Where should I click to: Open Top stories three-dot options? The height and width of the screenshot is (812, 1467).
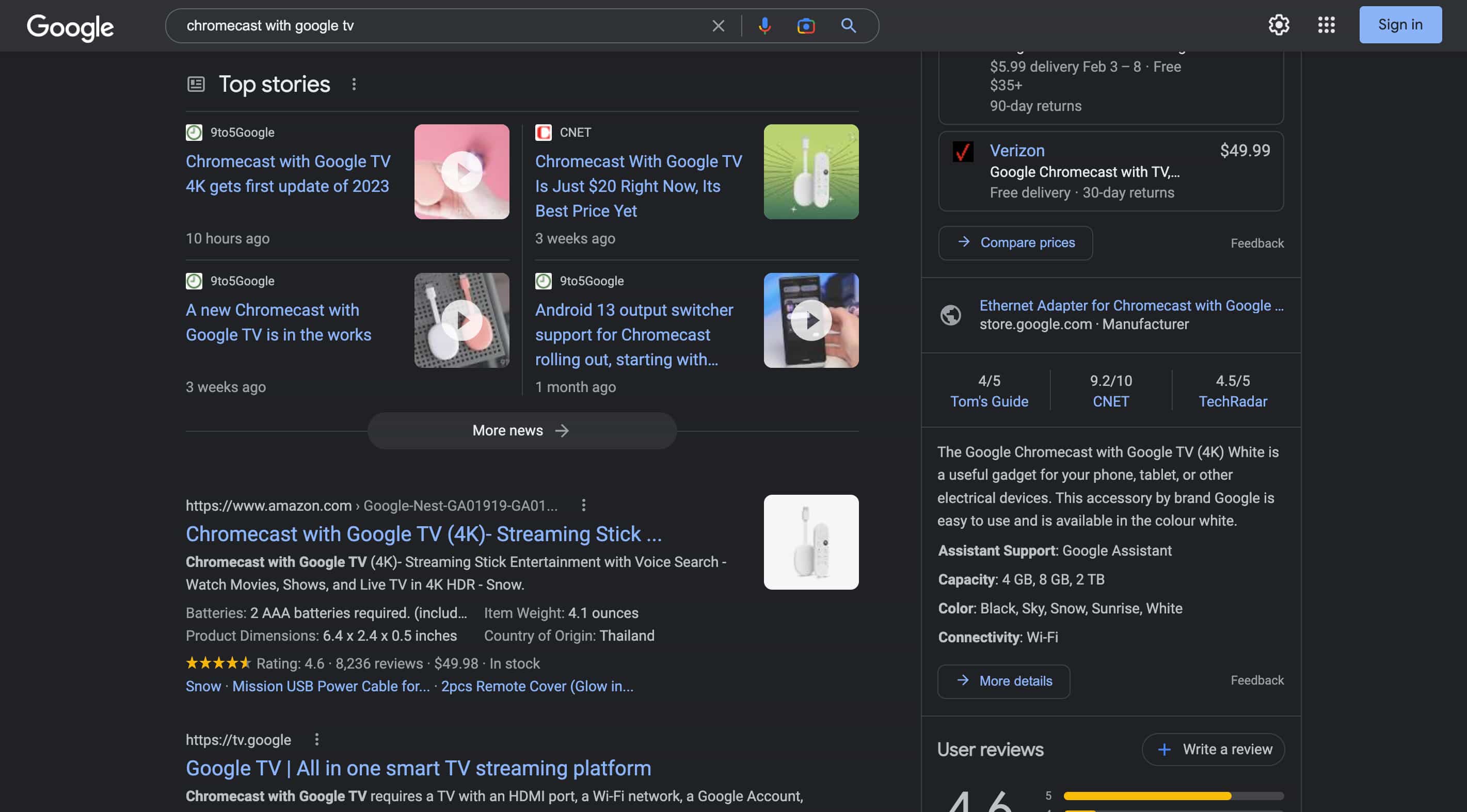(354, 84)
